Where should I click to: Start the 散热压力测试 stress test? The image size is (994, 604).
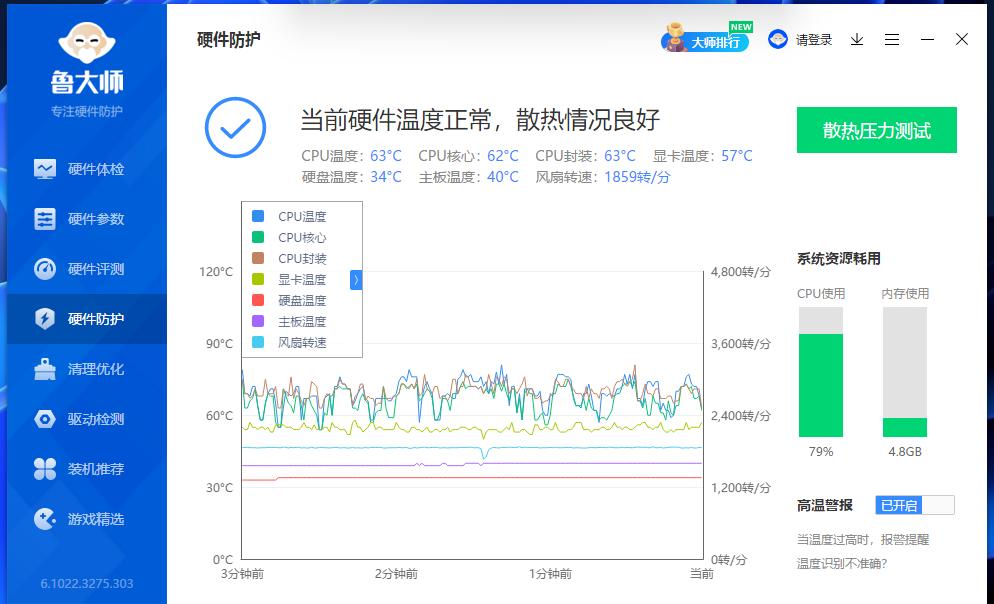coord(877,130)
